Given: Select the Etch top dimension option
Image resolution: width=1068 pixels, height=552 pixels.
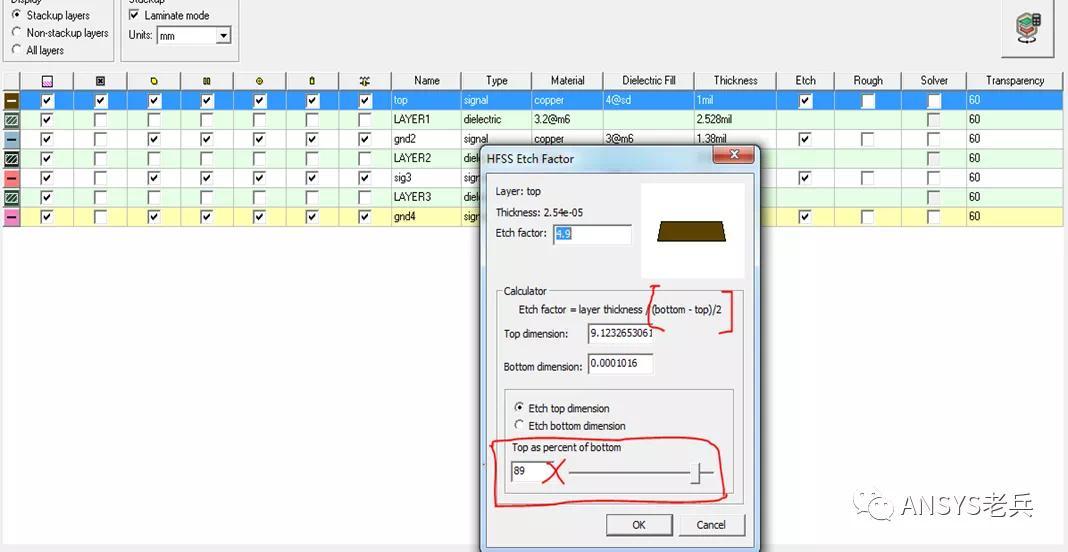Looking at the screenshot, I should point(520,408).
